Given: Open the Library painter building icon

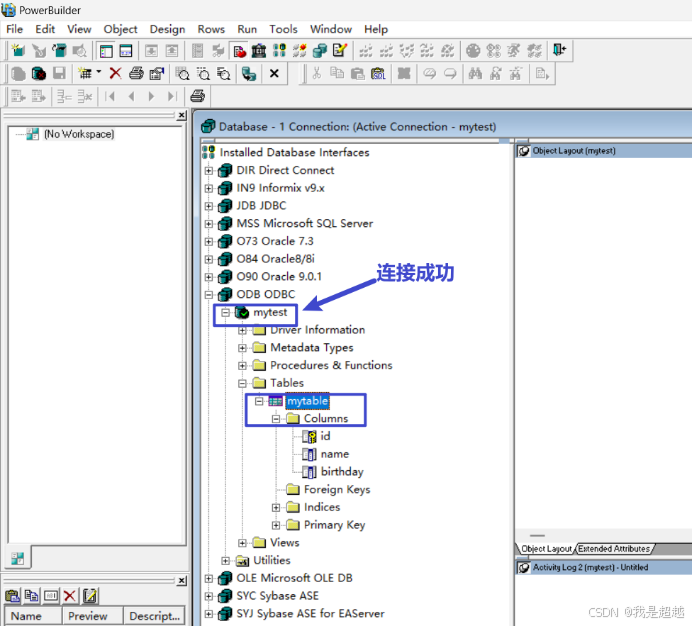Looking at the screenshot, I should coord(259,51).
